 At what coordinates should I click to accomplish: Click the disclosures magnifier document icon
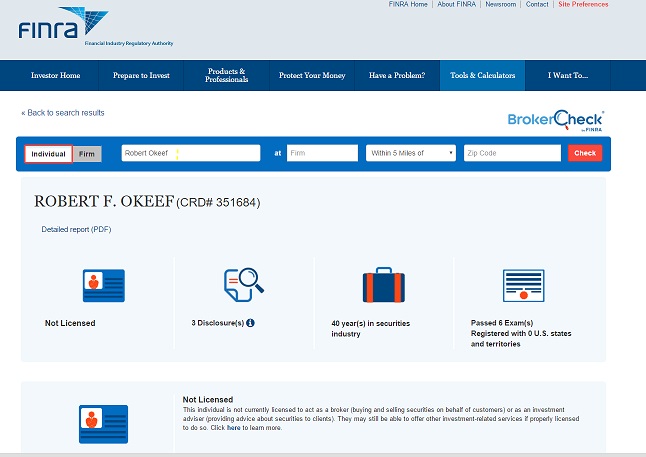click(243, 284)
